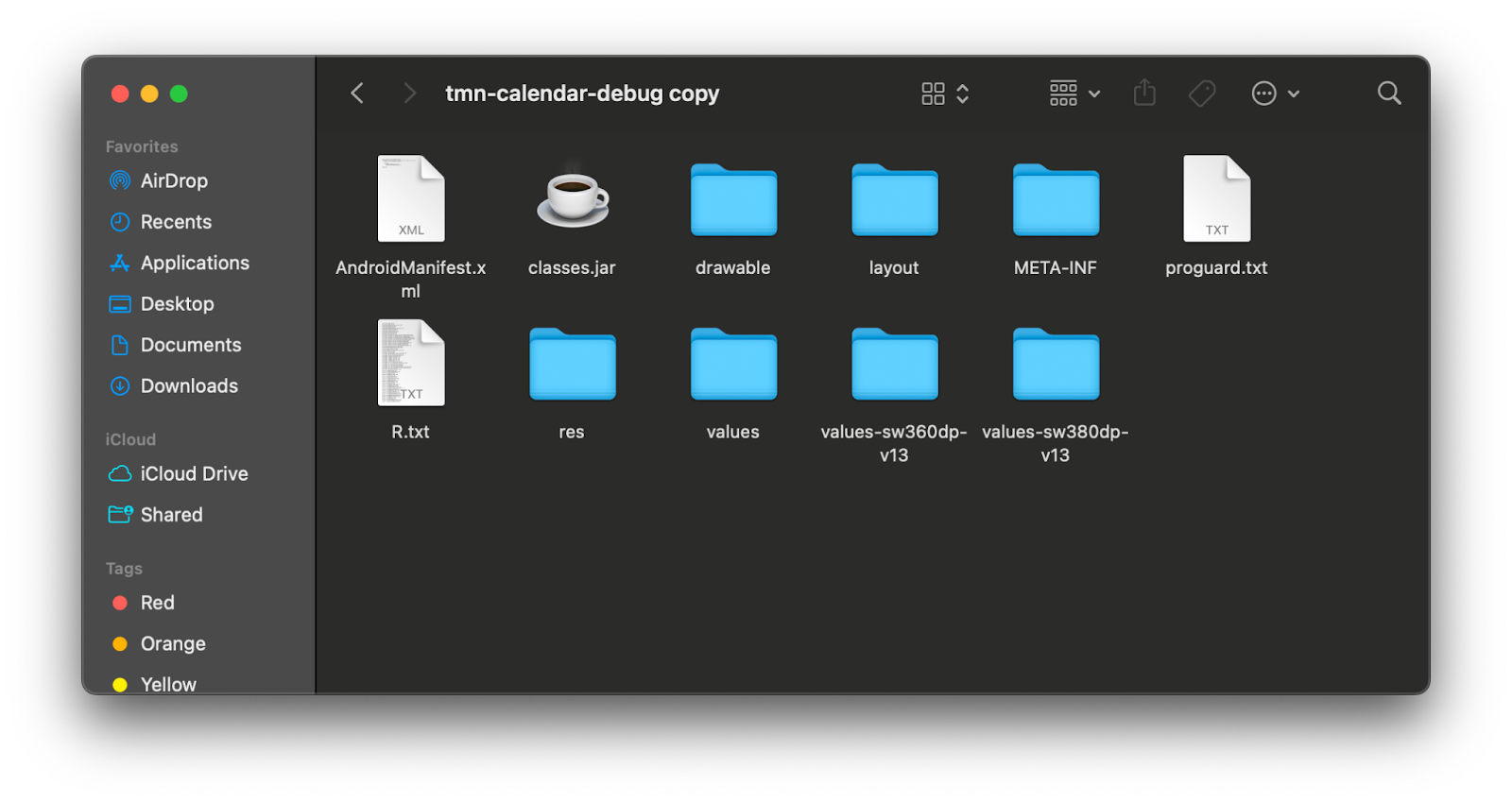The height and width of the screenshot is (803, 1512).
Task: Click the R.txt file name label
Action: (x=411, y=432)
